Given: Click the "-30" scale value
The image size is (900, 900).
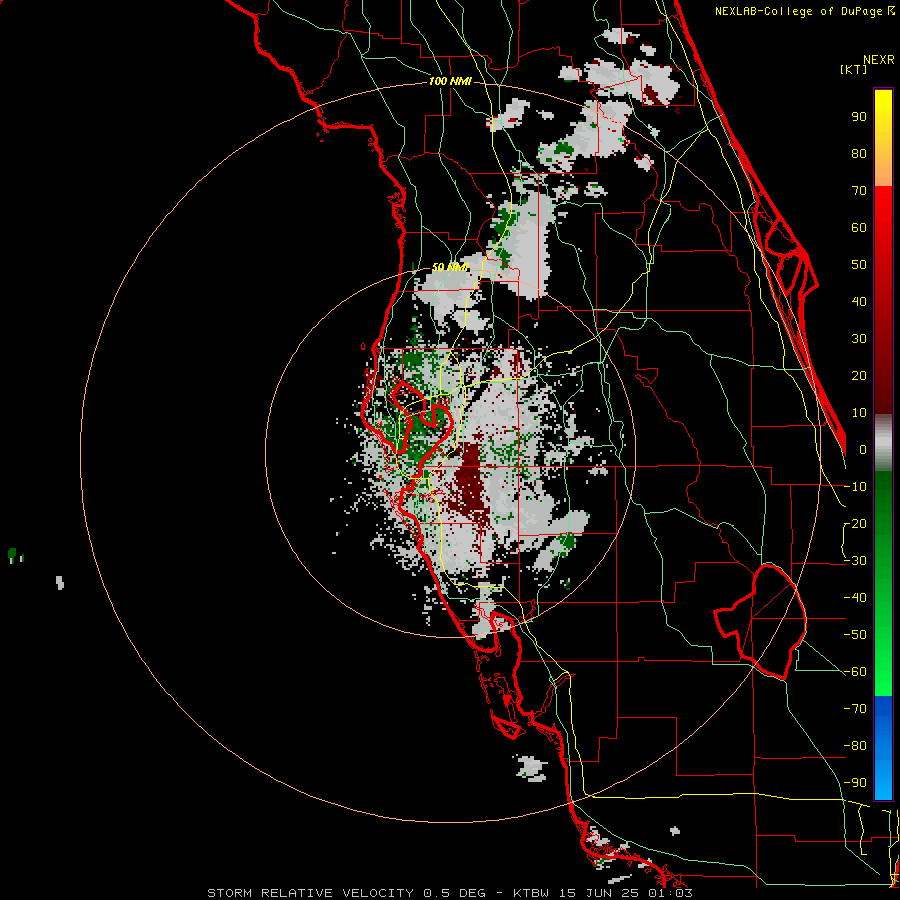Looking at the screenshot, I should point(855,561).
